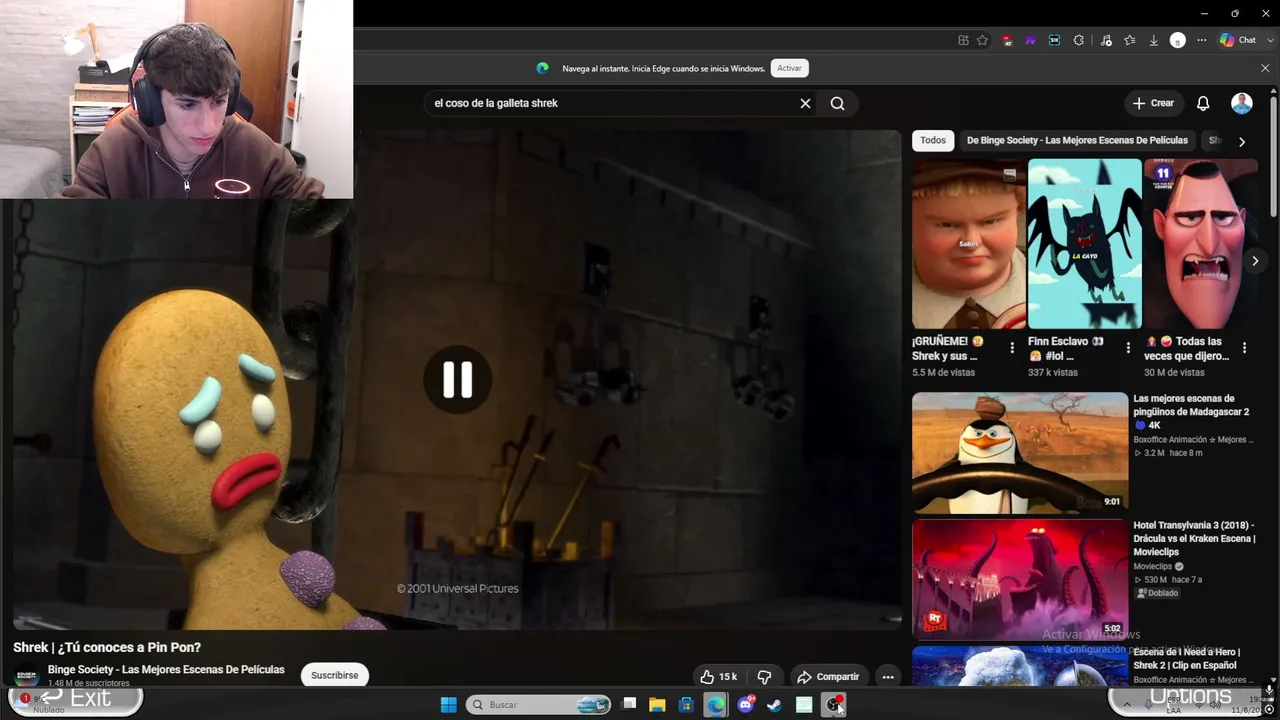Open 'Las mejores escenas de pingüinos' title
The image size is (1280, 720).
(x=1191, y=412)
